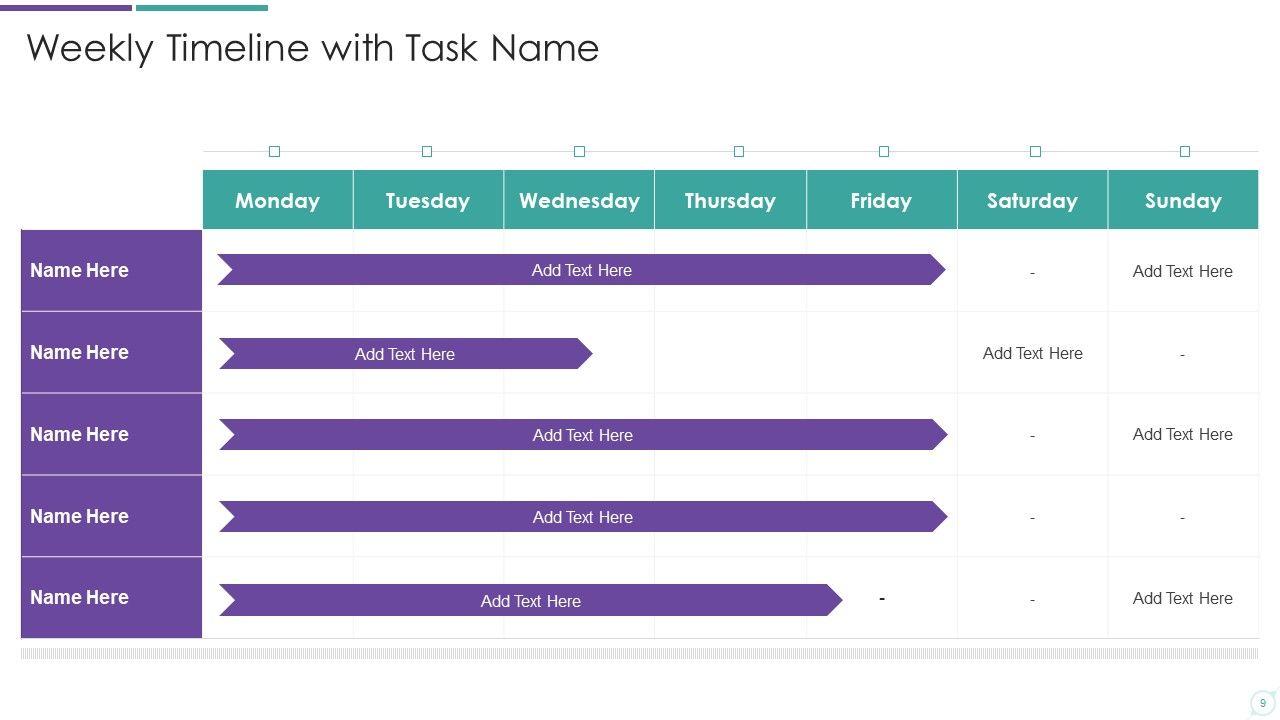This screenshot has height=720, width=1280.
Task: Select the third row's Name Here label
Action: click(x=80, y=434)
